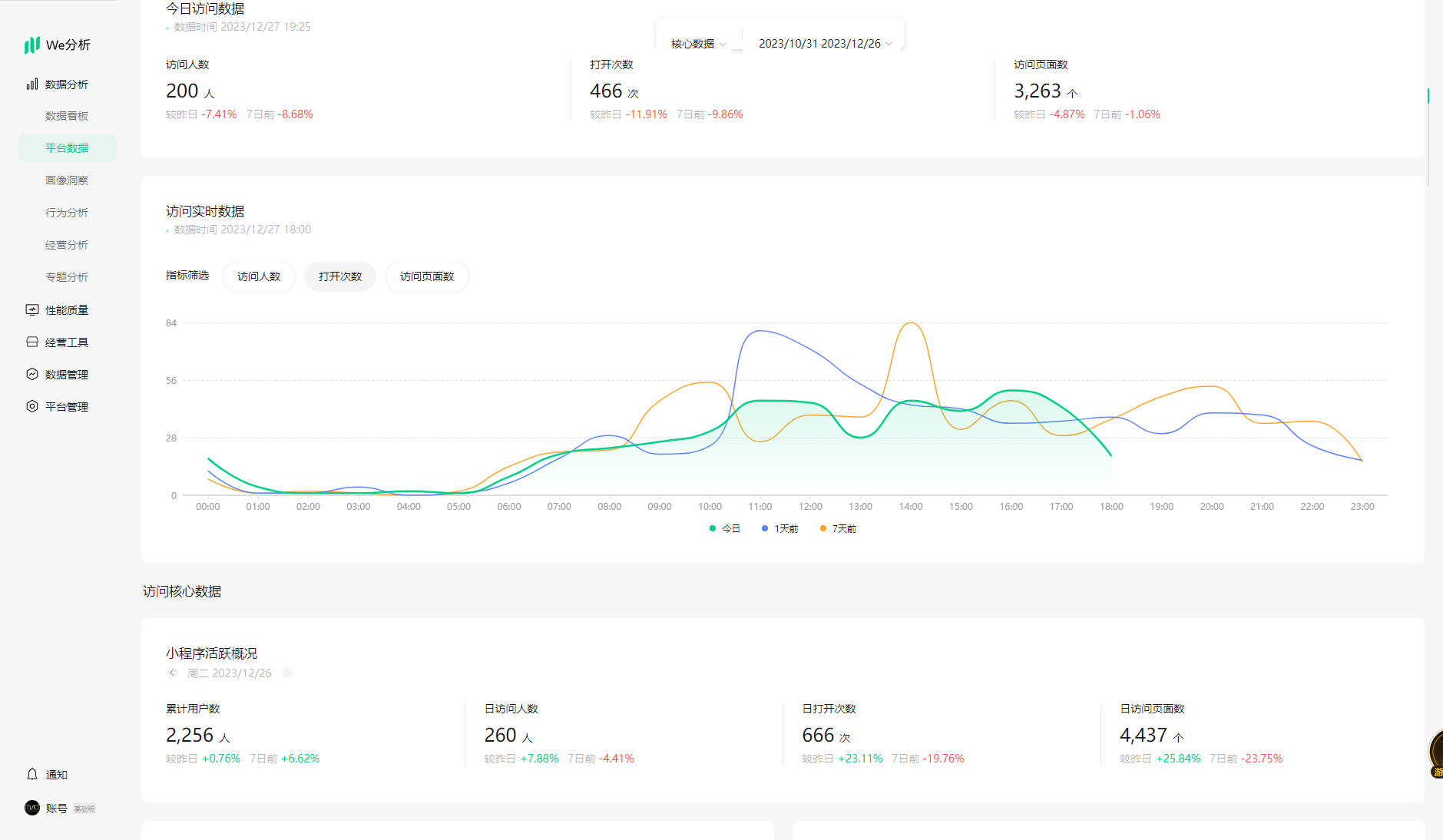Toggle the 打开次数 metric filter
Screen dimensions: 1443x840
click(x=340, y=276)
